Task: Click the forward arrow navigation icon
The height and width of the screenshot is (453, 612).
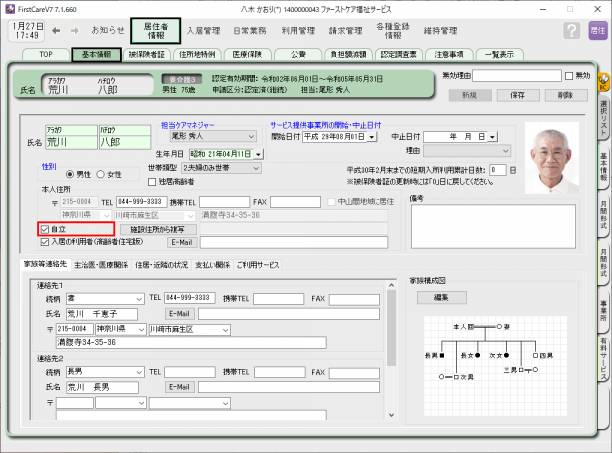Action: 75,30
